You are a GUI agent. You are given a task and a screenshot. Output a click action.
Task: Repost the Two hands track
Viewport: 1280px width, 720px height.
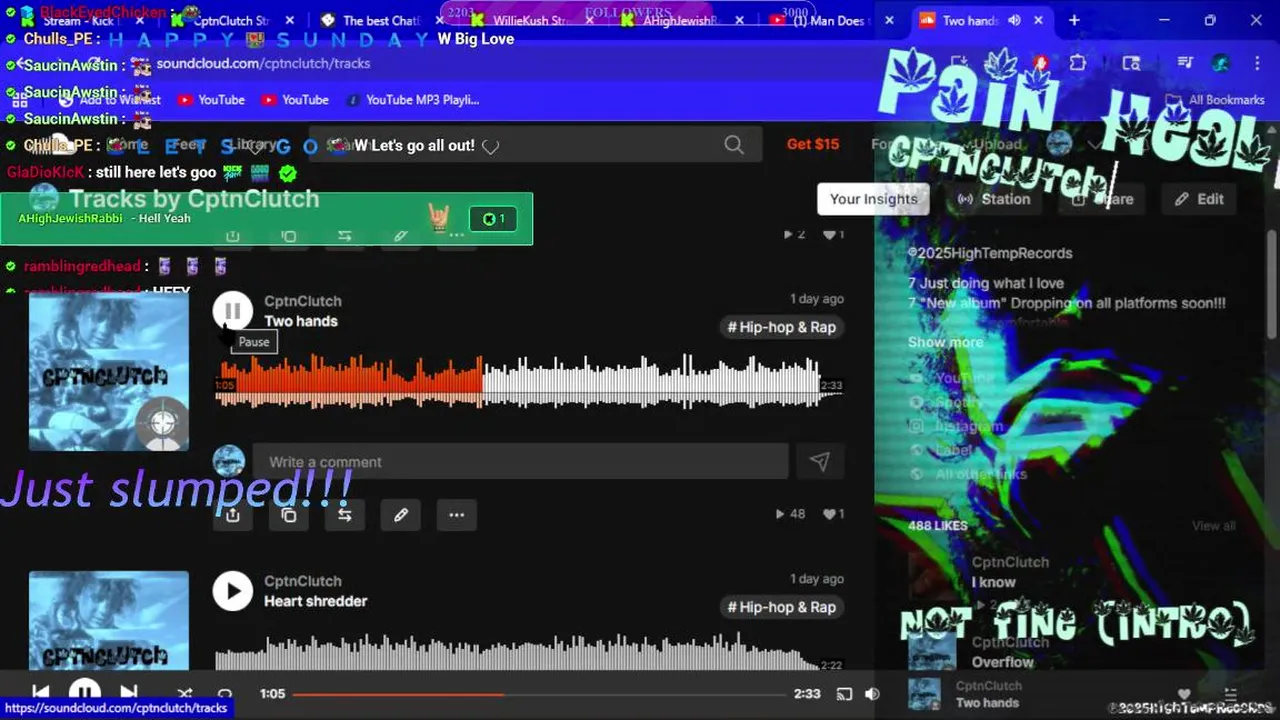coord(345,515)
